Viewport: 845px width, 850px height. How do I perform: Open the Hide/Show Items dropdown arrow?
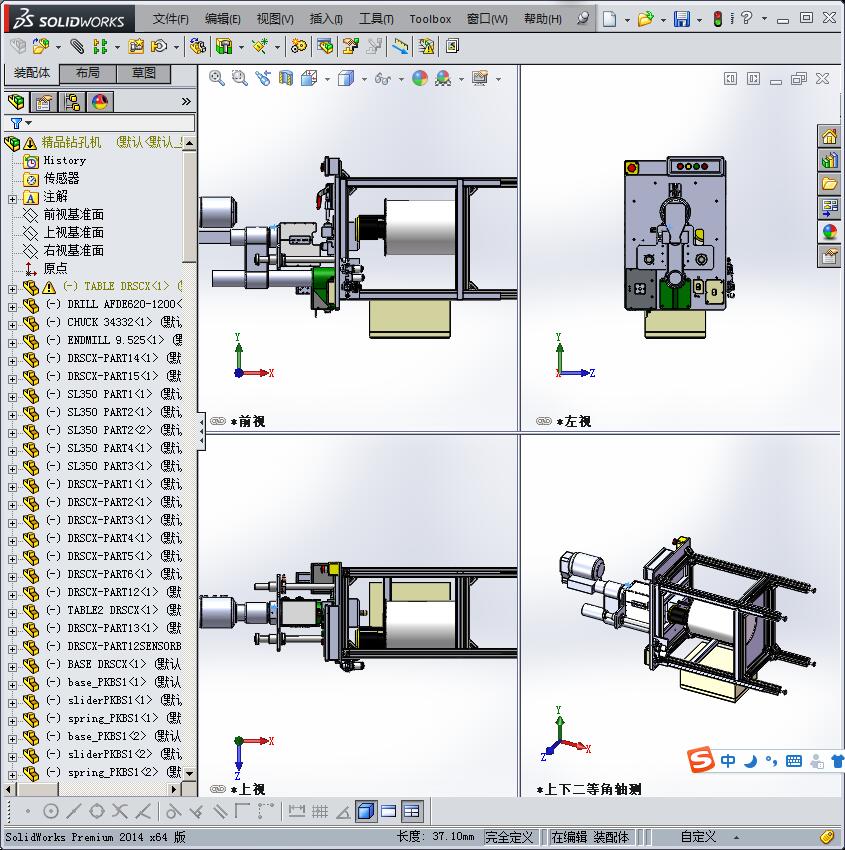click(x=401, y=80)
